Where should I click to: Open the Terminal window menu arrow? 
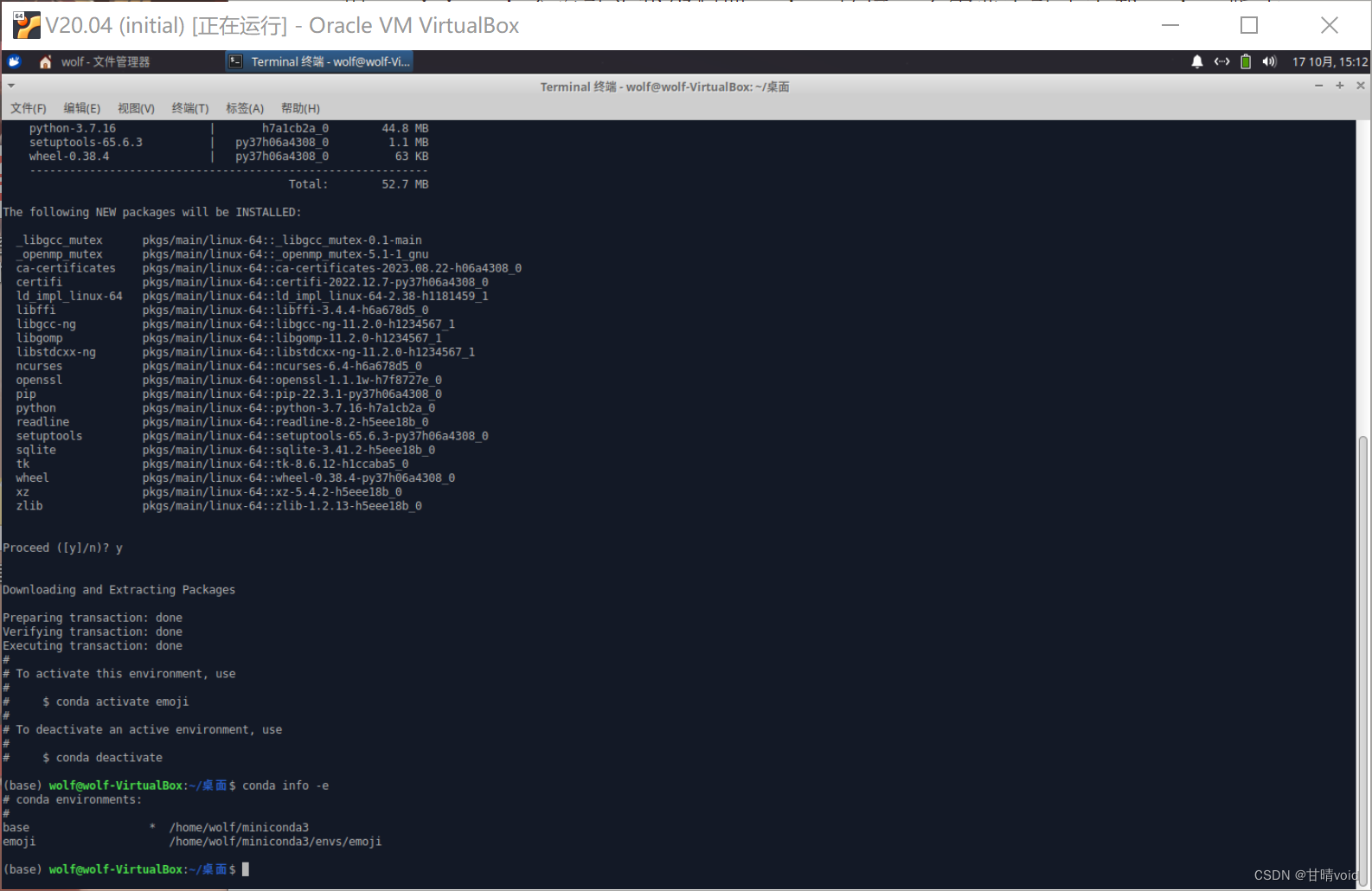[x=11, y=86]
